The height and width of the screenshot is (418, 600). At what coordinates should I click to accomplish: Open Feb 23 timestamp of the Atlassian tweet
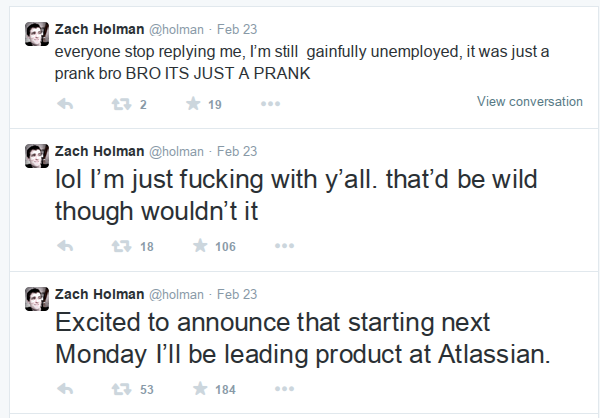point(237,294)
